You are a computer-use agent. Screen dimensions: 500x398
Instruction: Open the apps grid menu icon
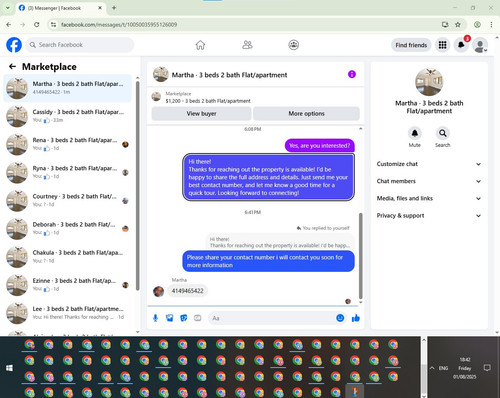(442, 45)
